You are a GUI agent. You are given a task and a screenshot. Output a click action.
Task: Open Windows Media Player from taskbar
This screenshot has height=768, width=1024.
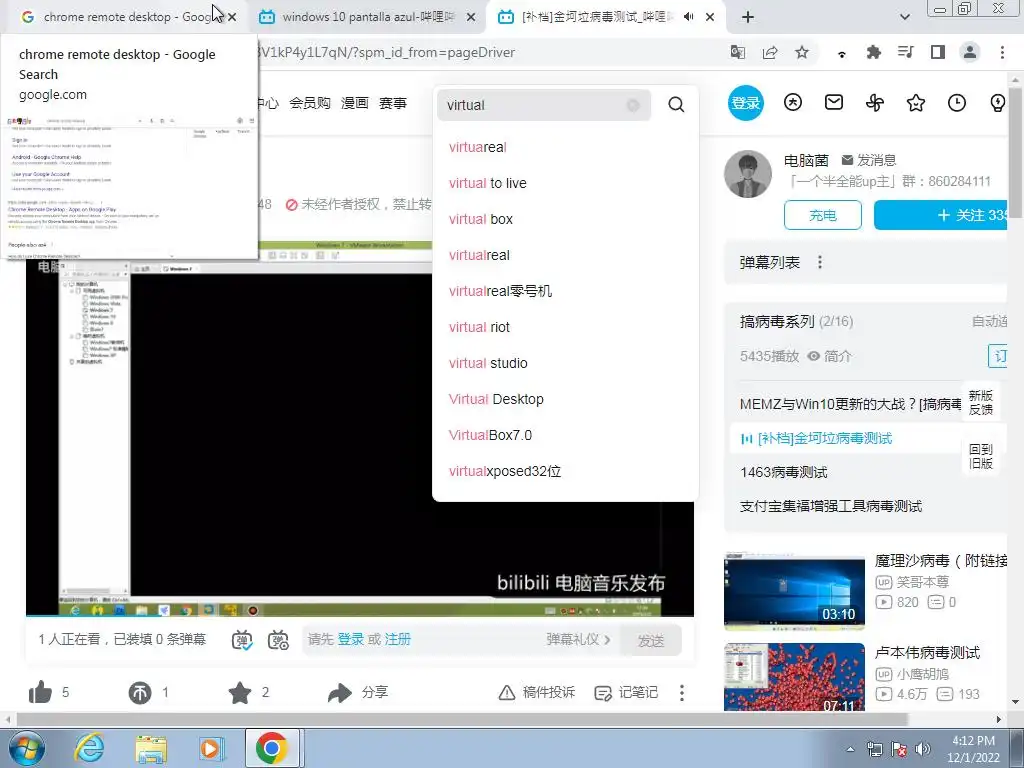[212, 748]
